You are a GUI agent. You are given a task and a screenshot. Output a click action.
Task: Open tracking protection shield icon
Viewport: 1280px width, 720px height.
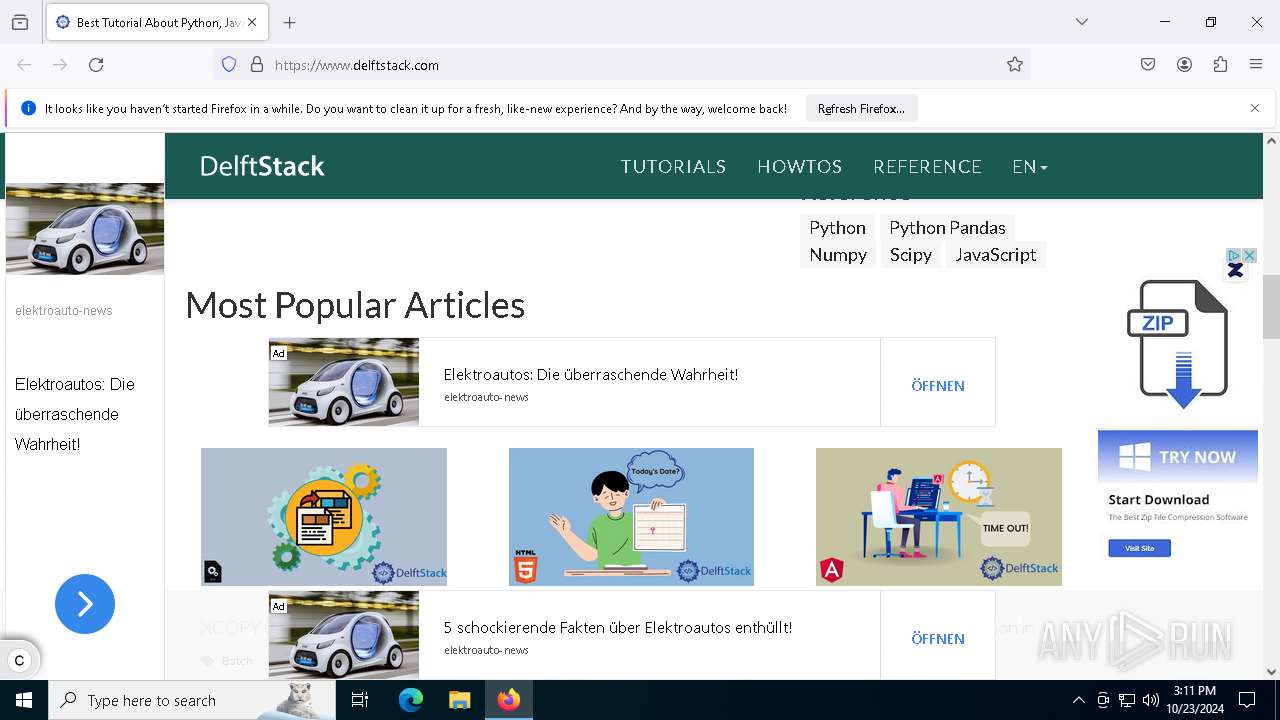point(229,65)
